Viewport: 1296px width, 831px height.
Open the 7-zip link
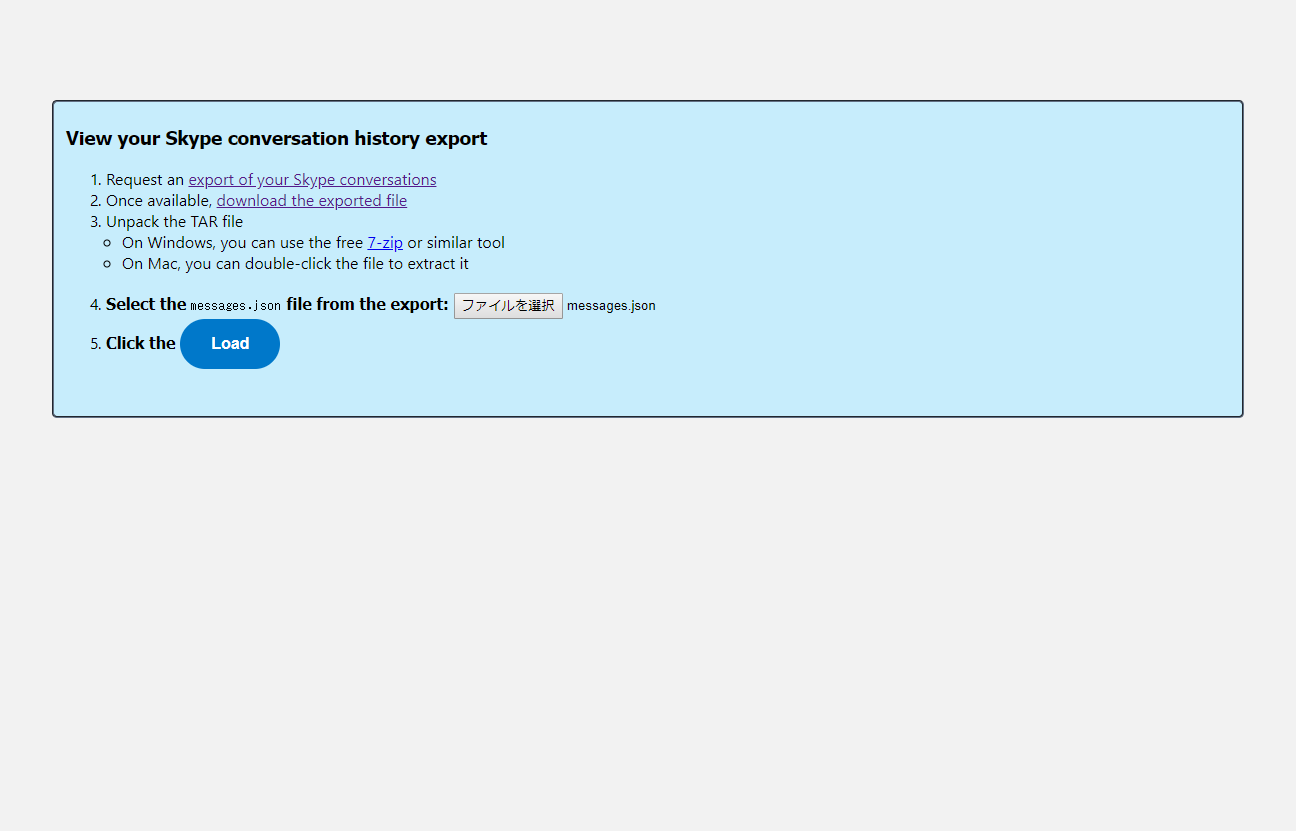click(x=385, y=243)
